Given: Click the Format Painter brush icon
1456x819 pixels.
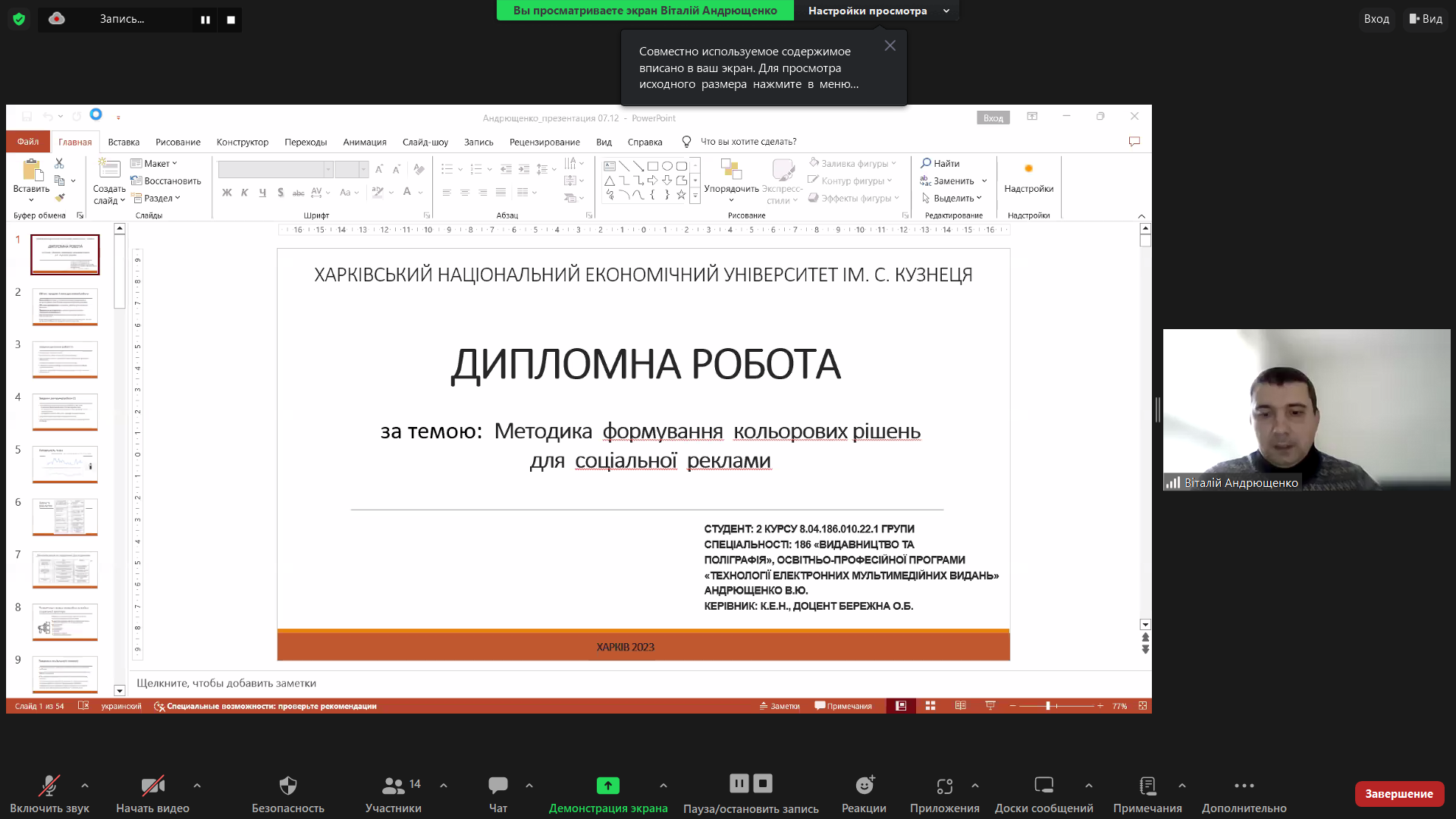Looking at the screenshot, I should pos(59,198).
